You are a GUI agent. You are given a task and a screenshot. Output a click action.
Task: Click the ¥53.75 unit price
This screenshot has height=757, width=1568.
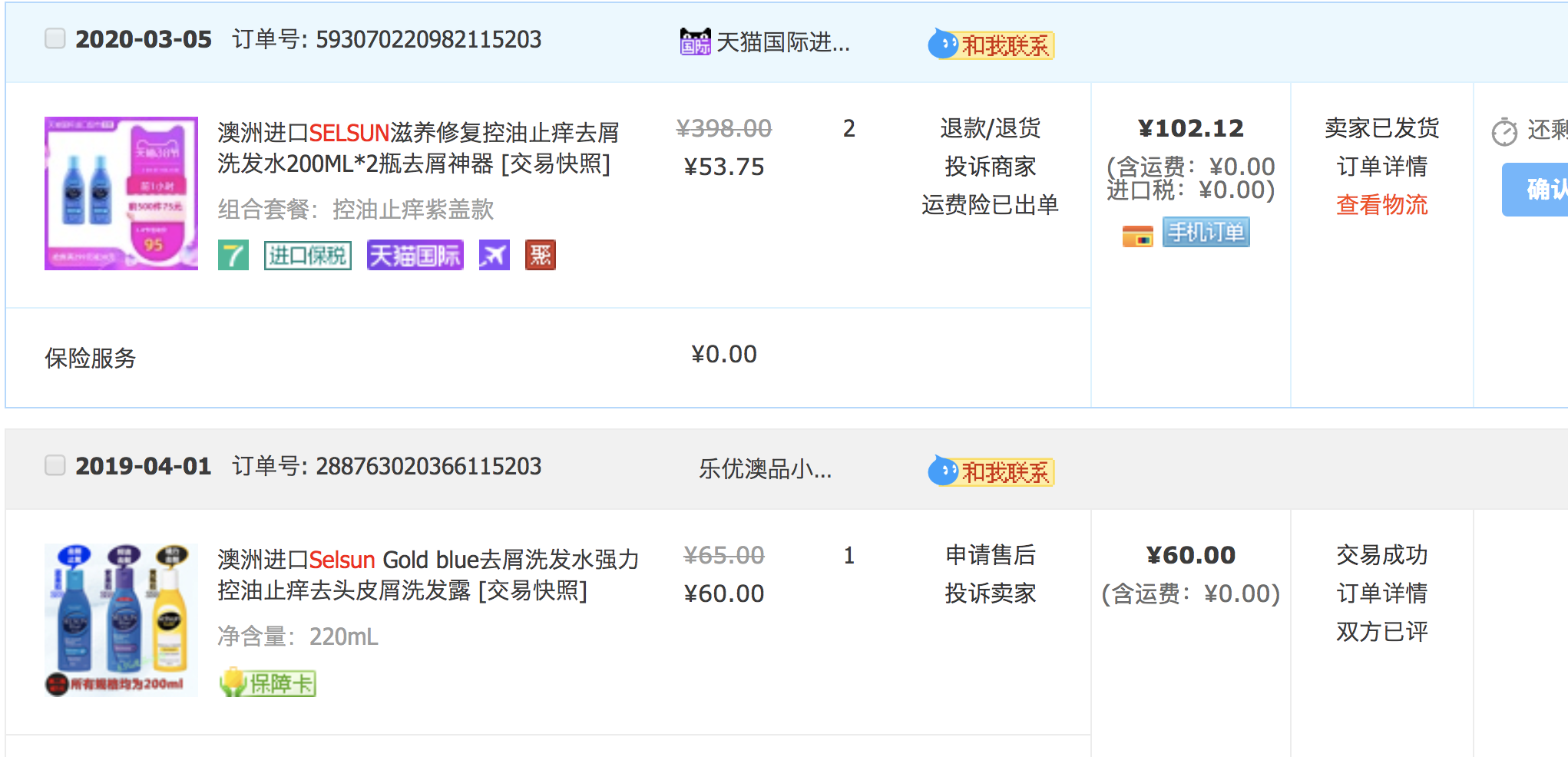coord(724,167)
